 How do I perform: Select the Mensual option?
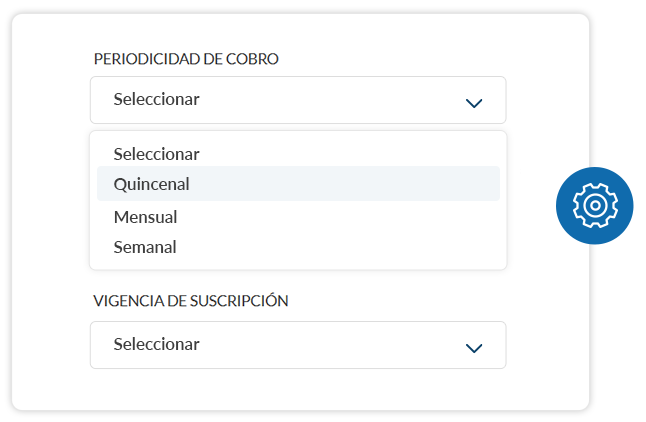point(146,217)
